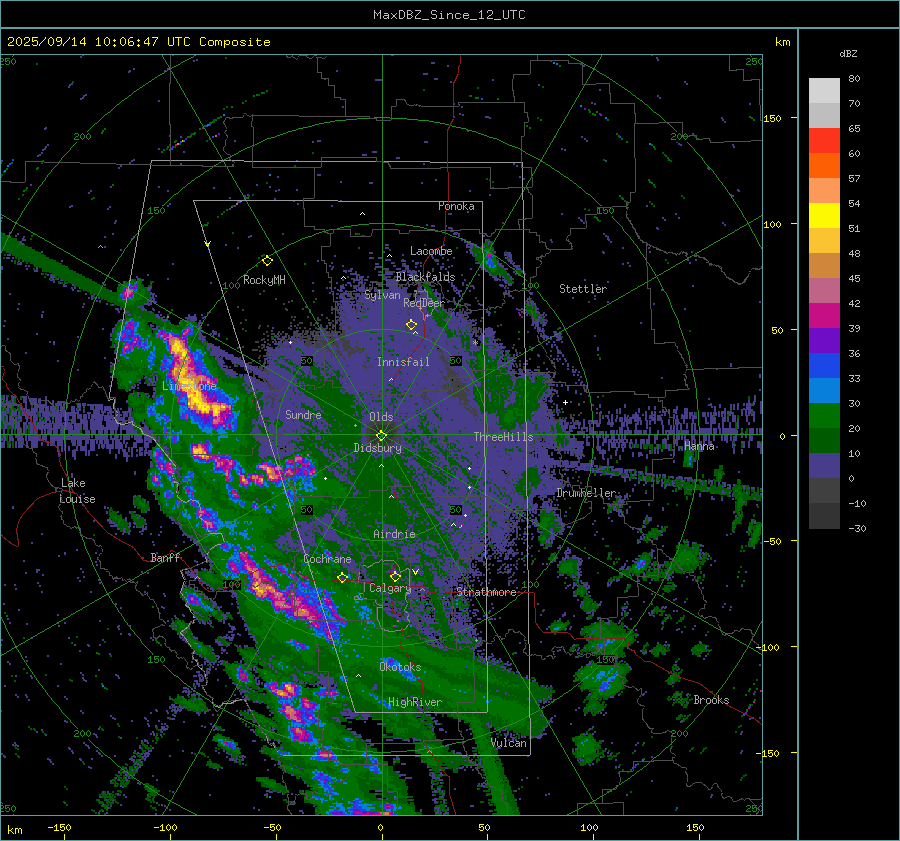Click the yellow diamond marker above Calgary
This screenshot has height=841, width=900.
(x=395, y=576)
